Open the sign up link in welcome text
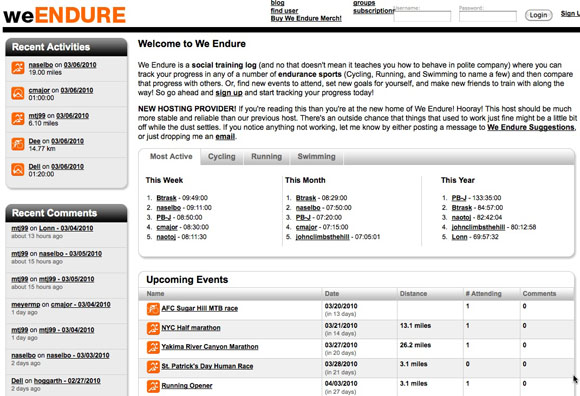Screen dimensions: 580x396 tap(229, 93)
